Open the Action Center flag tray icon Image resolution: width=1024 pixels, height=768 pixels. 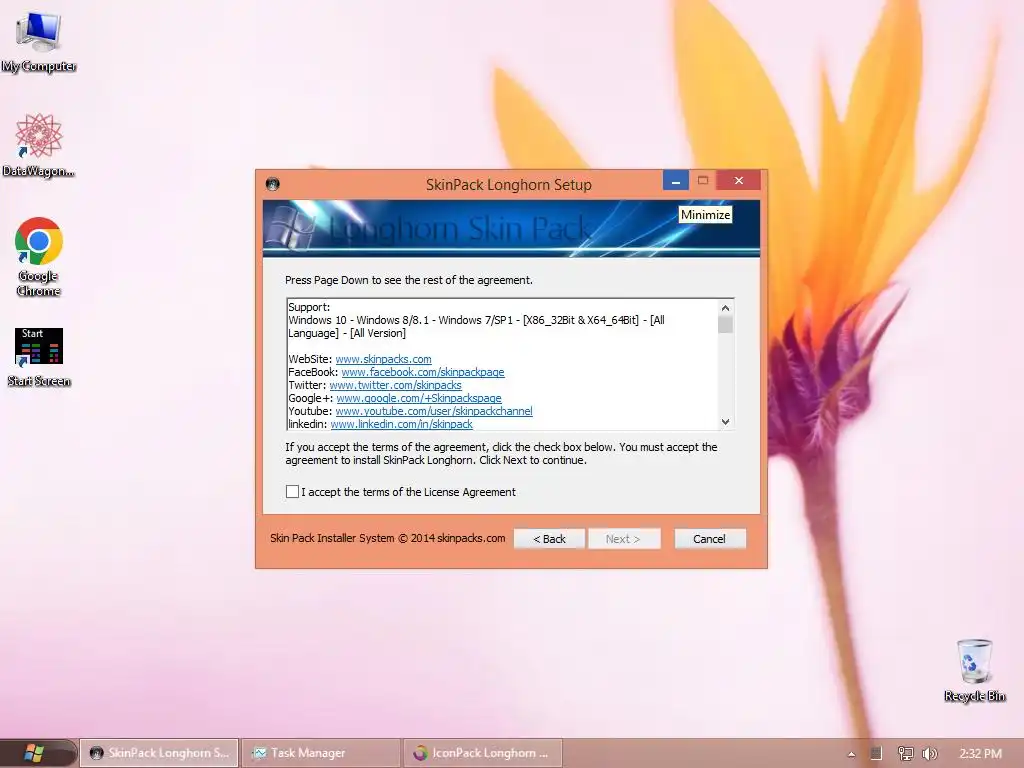click(x=877, y=754)
